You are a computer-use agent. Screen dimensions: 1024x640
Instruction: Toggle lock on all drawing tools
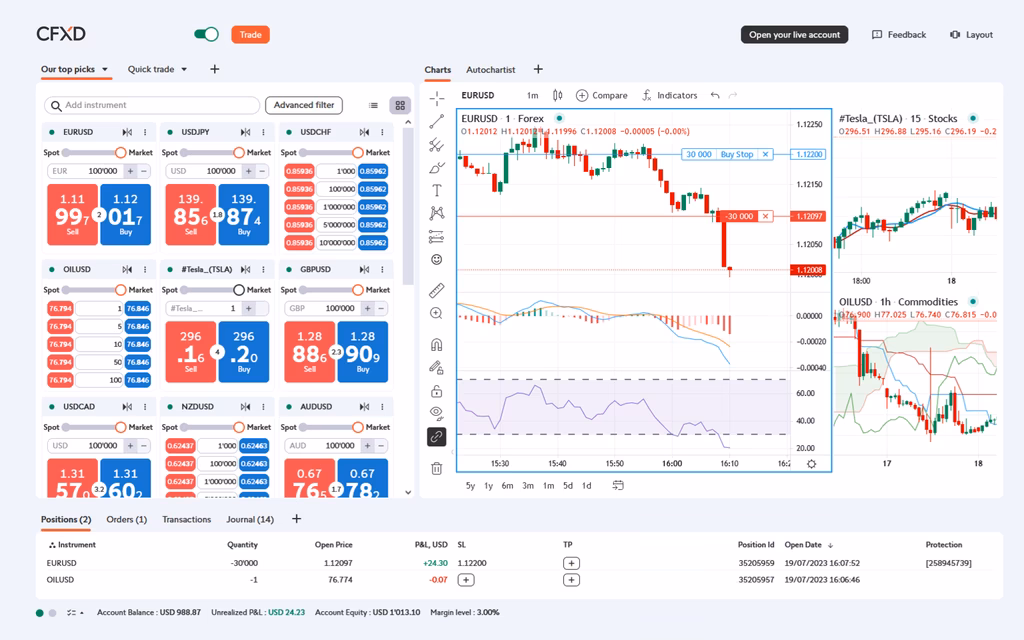pyautogui.click(x=436, y=391)
